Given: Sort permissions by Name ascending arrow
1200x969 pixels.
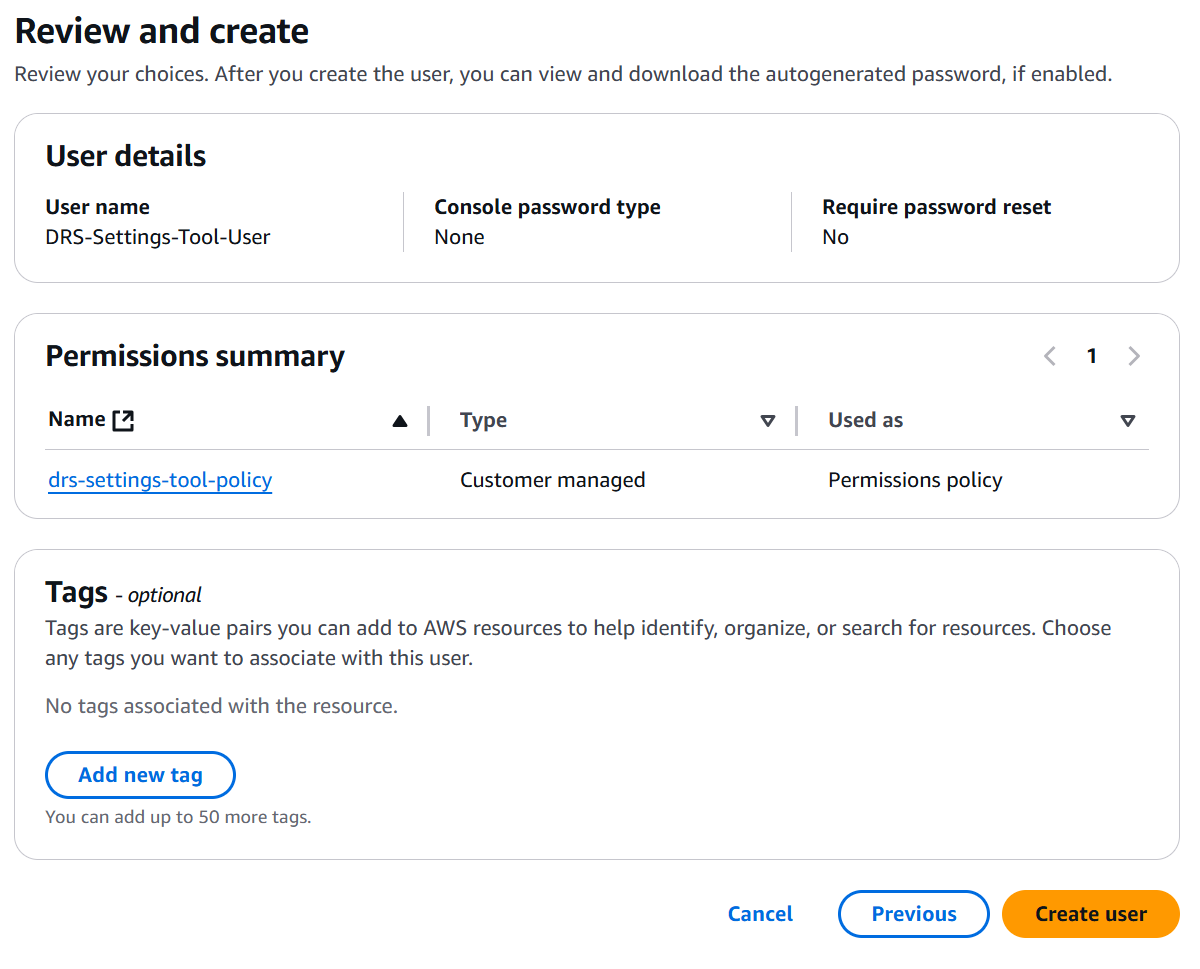Looking at the screenshot, I should click(400, 421).
